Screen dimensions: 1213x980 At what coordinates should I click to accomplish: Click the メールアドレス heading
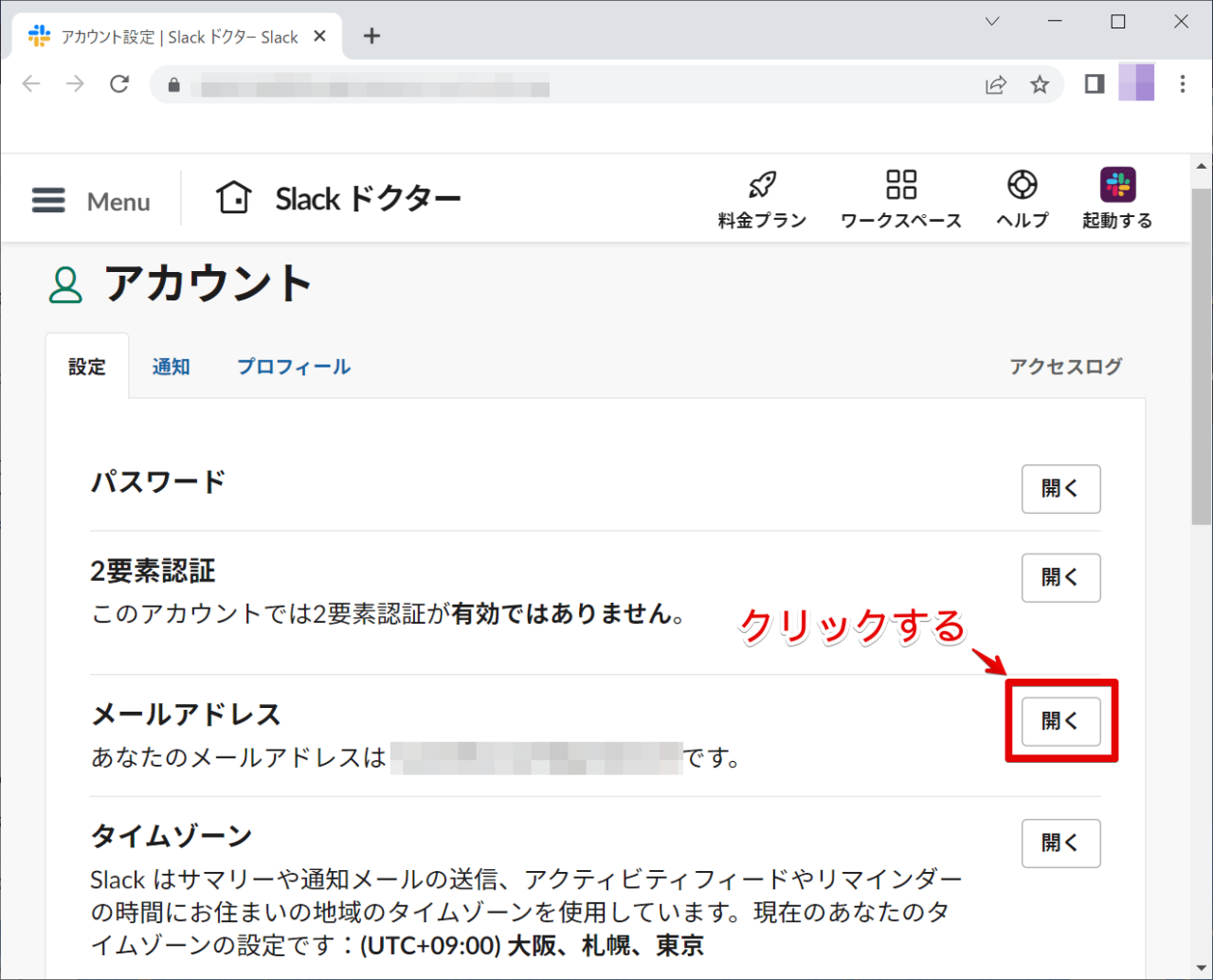click(x=186, y=714)
